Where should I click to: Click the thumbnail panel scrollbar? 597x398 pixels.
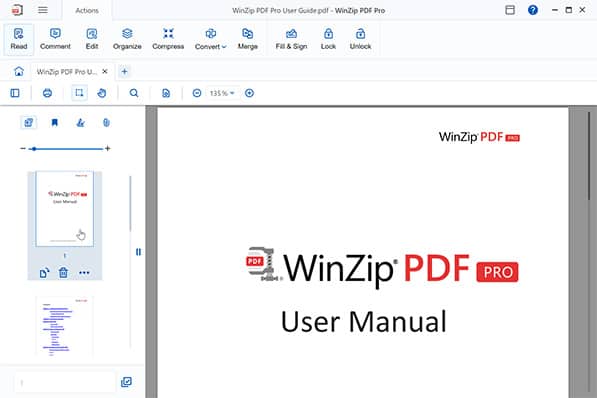[x=130, y=204]
